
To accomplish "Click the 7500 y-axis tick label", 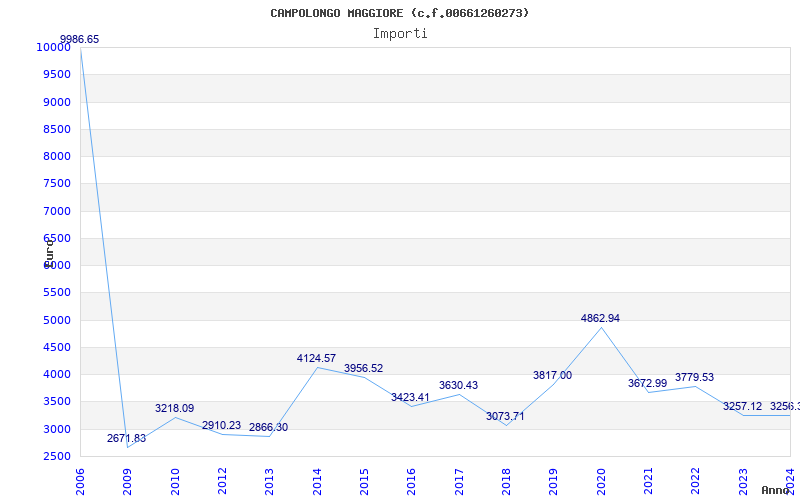I will [57, 184].
